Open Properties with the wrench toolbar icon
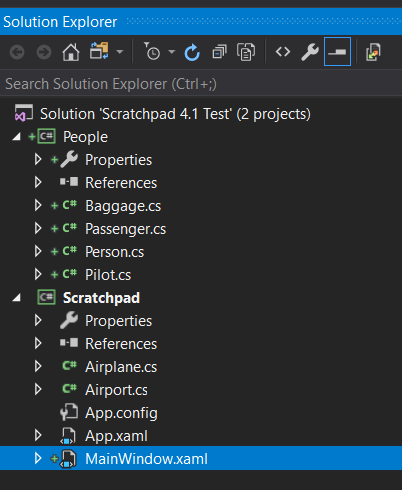This screenshot has width=402, height=490. click(310, 52)
